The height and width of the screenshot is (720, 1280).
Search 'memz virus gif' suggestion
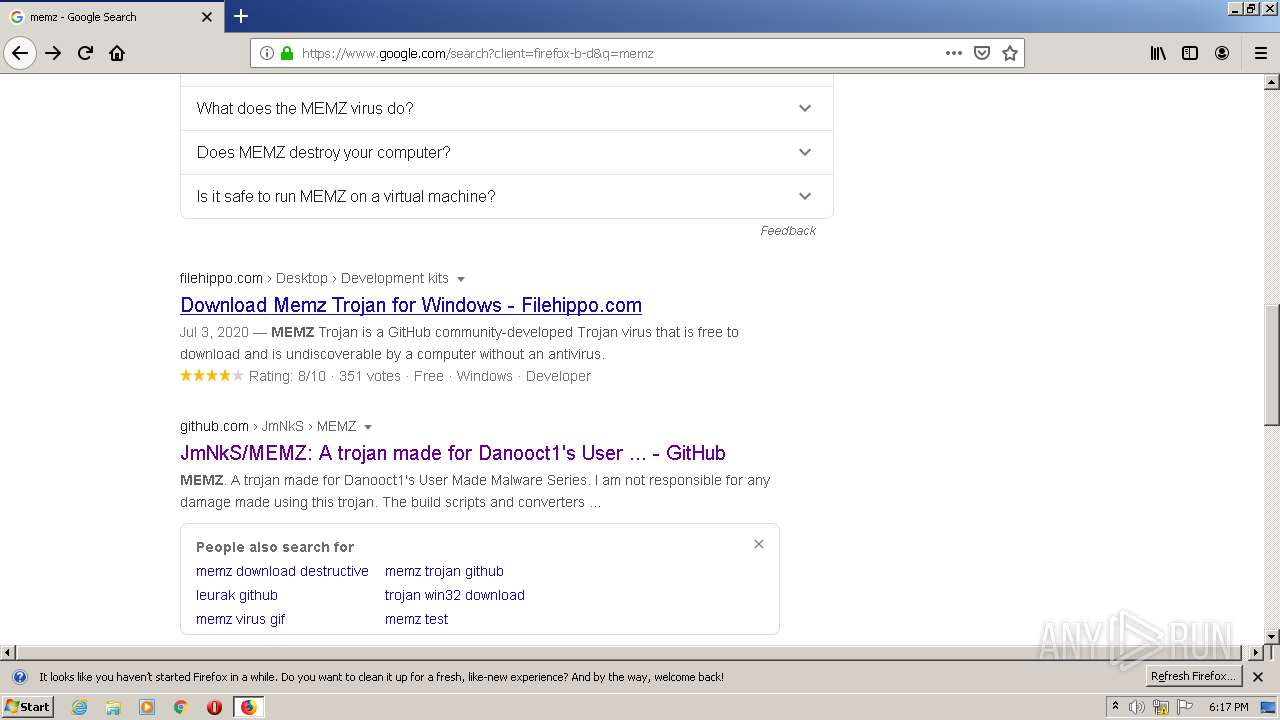point(240,619)
